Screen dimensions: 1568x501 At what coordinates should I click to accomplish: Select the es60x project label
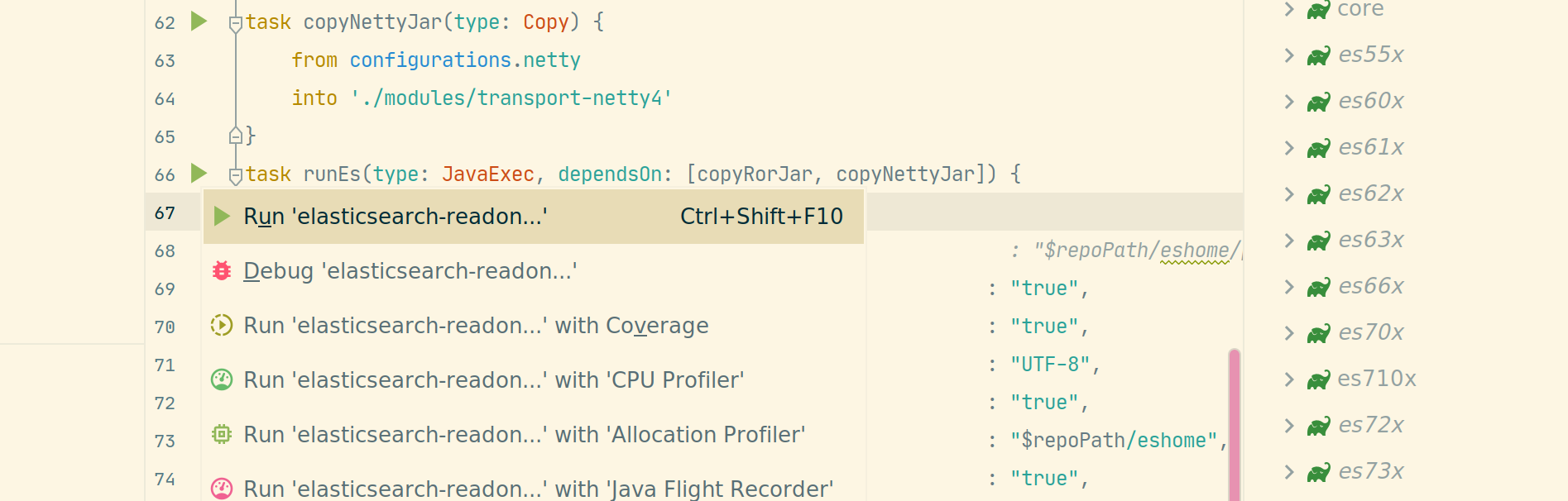coord(1371,101)
